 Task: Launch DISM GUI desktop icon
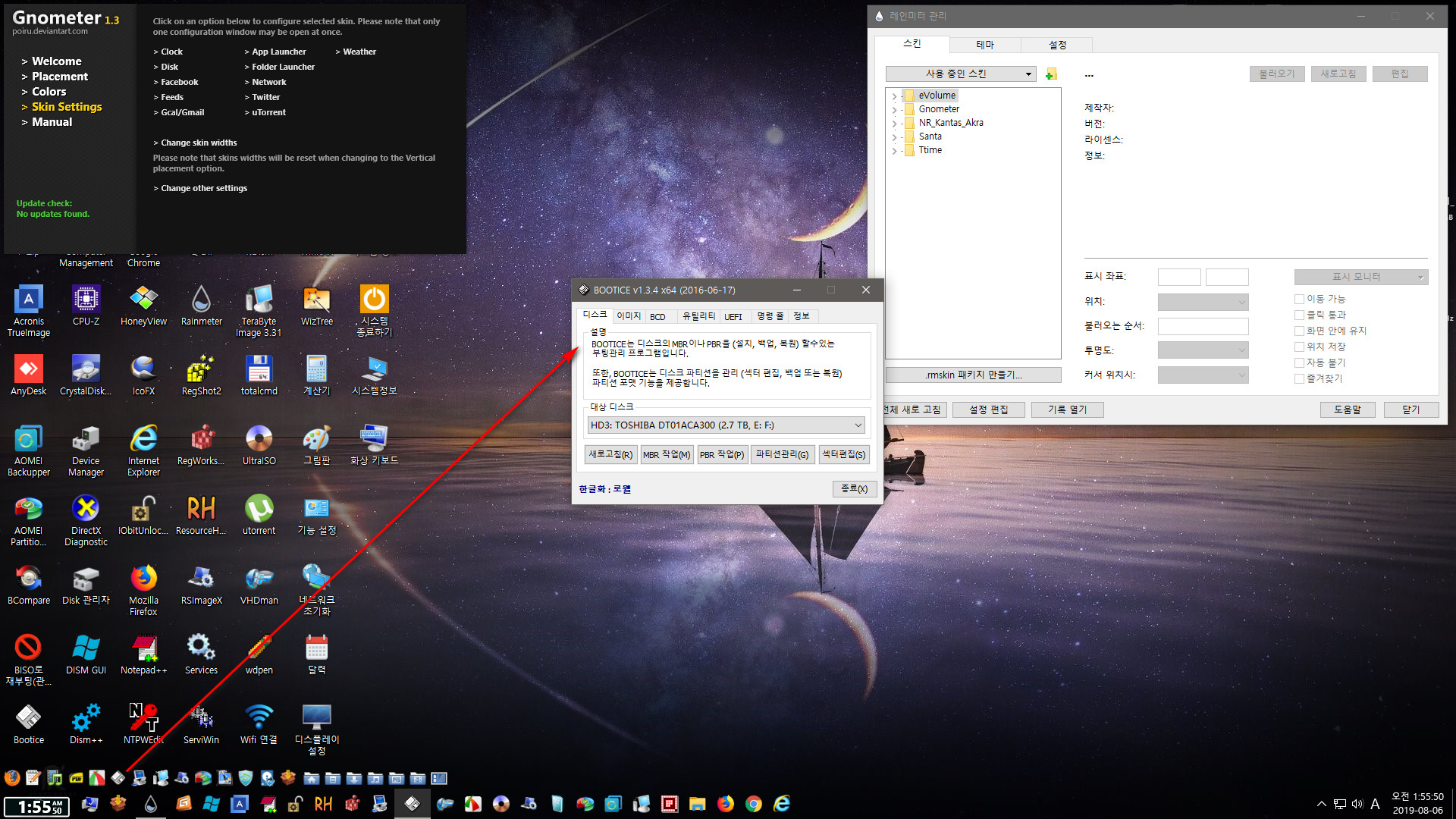pos(86,654)
